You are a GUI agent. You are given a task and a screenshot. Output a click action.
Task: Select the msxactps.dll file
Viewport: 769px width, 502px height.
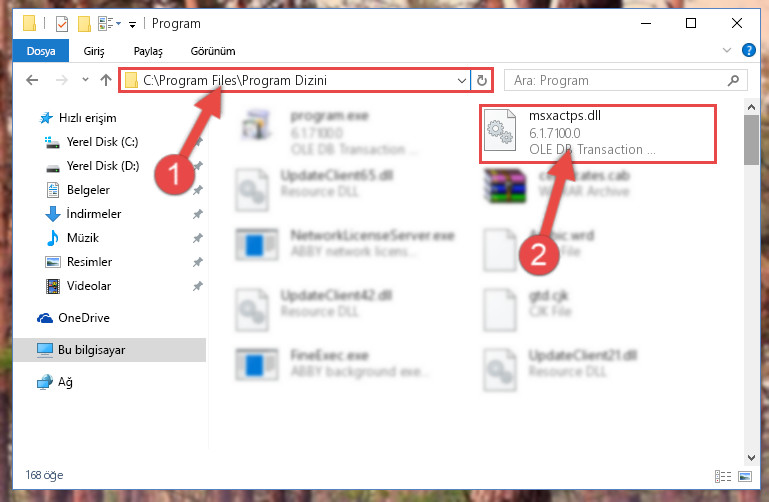click(598, 133)
